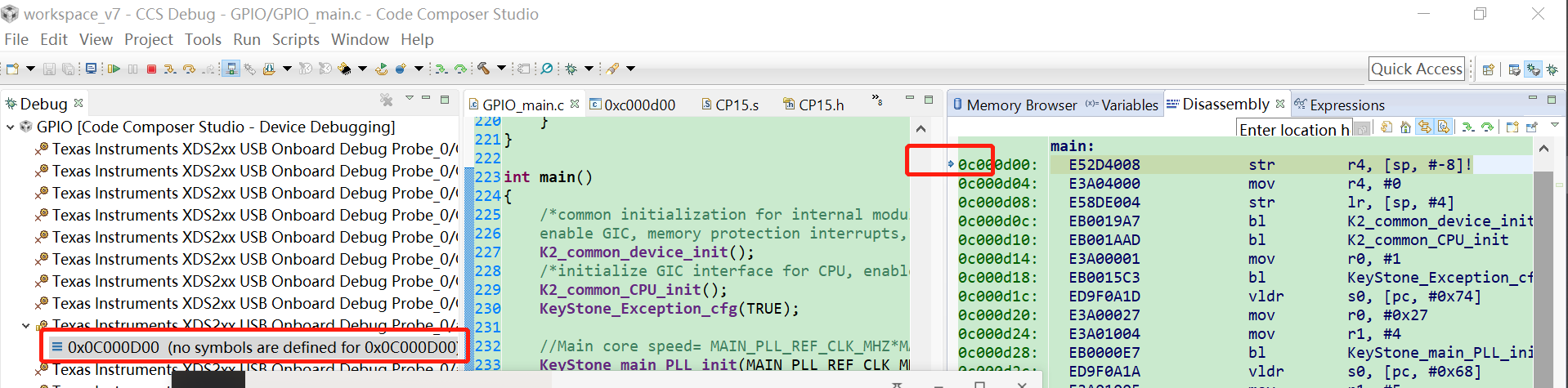Open the CP15.s editor tab
The height and width of the screenshot is (388, 1568).
pos(729,105)
